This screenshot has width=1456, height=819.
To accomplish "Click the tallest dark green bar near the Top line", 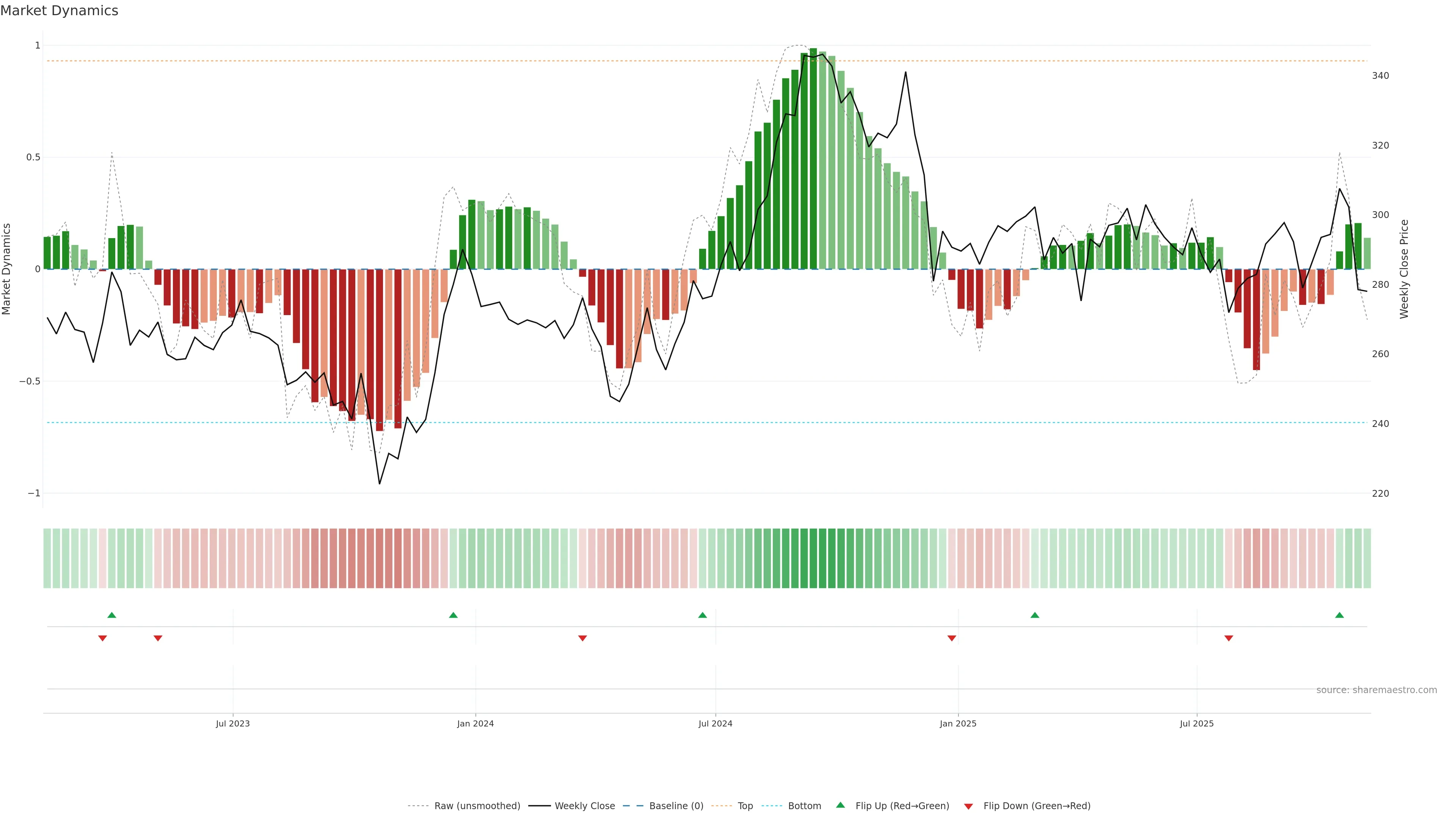I will pos(813,158).
